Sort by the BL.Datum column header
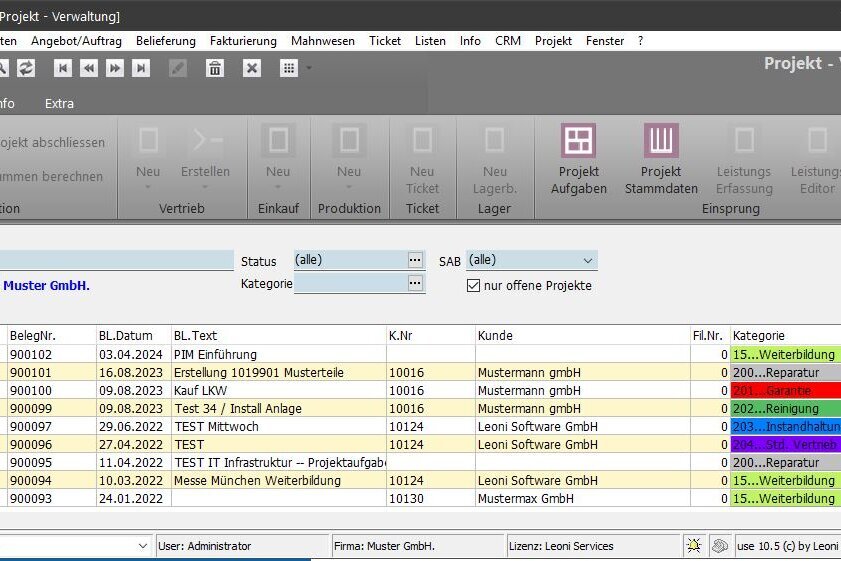This screenshot has width=841, height=561. tap(125, 336)
